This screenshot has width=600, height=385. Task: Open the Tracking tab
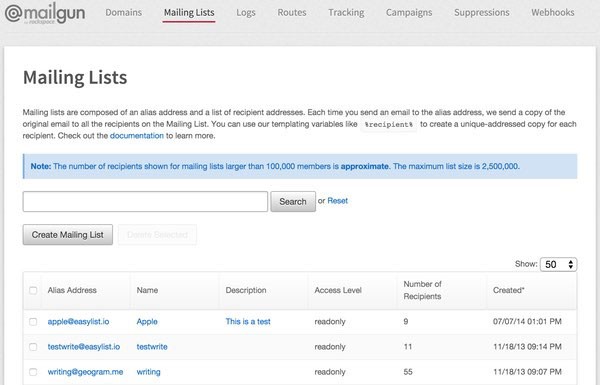[x=346, y=13]
